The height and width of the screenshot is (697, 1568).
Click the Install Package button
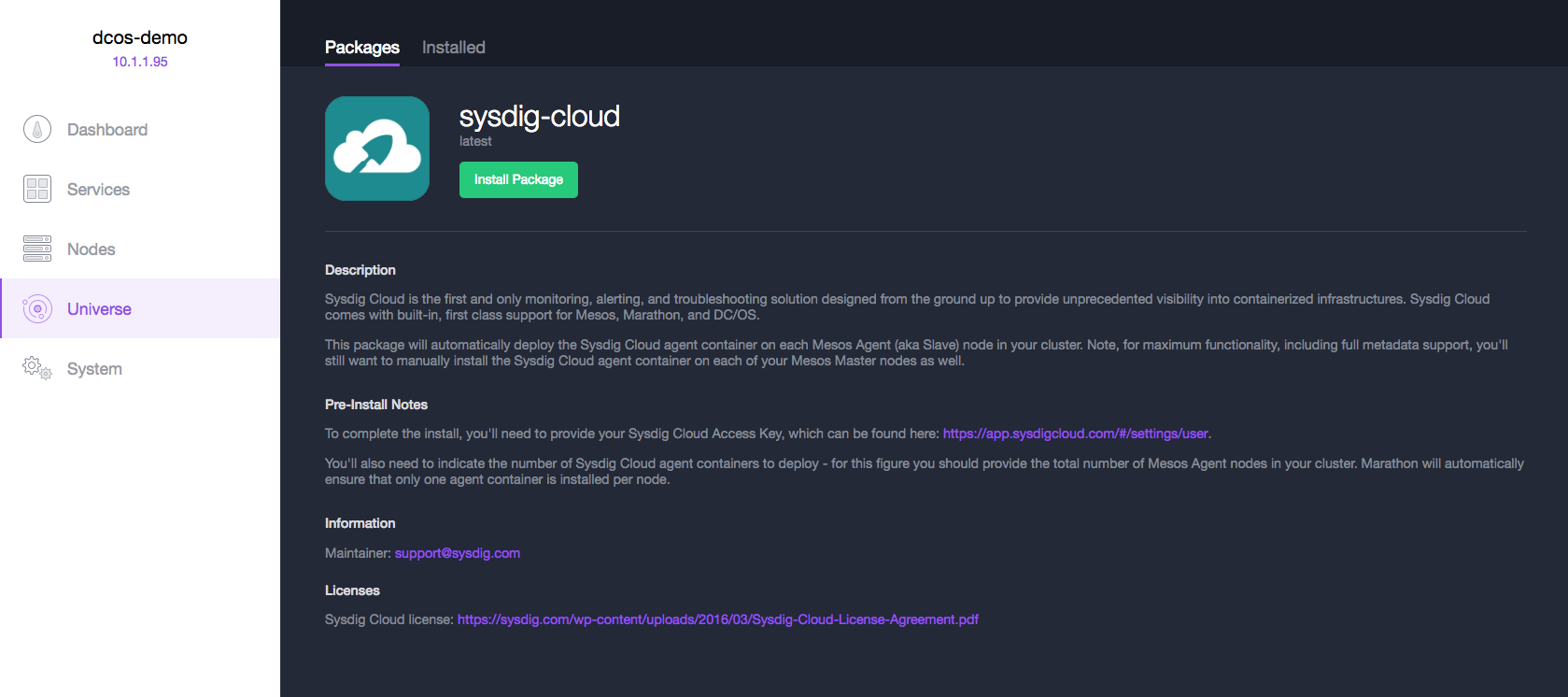(518, 179)
